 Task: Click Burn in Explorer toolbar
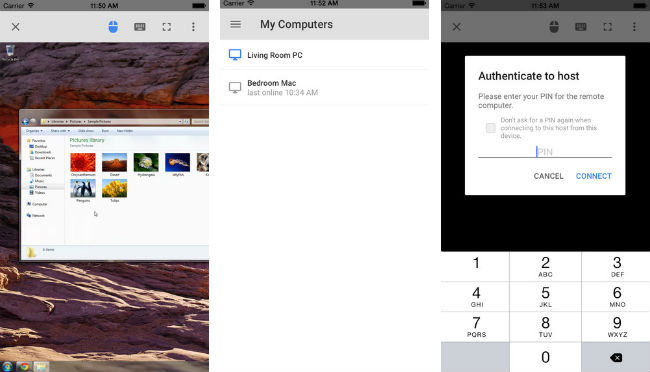105,131
